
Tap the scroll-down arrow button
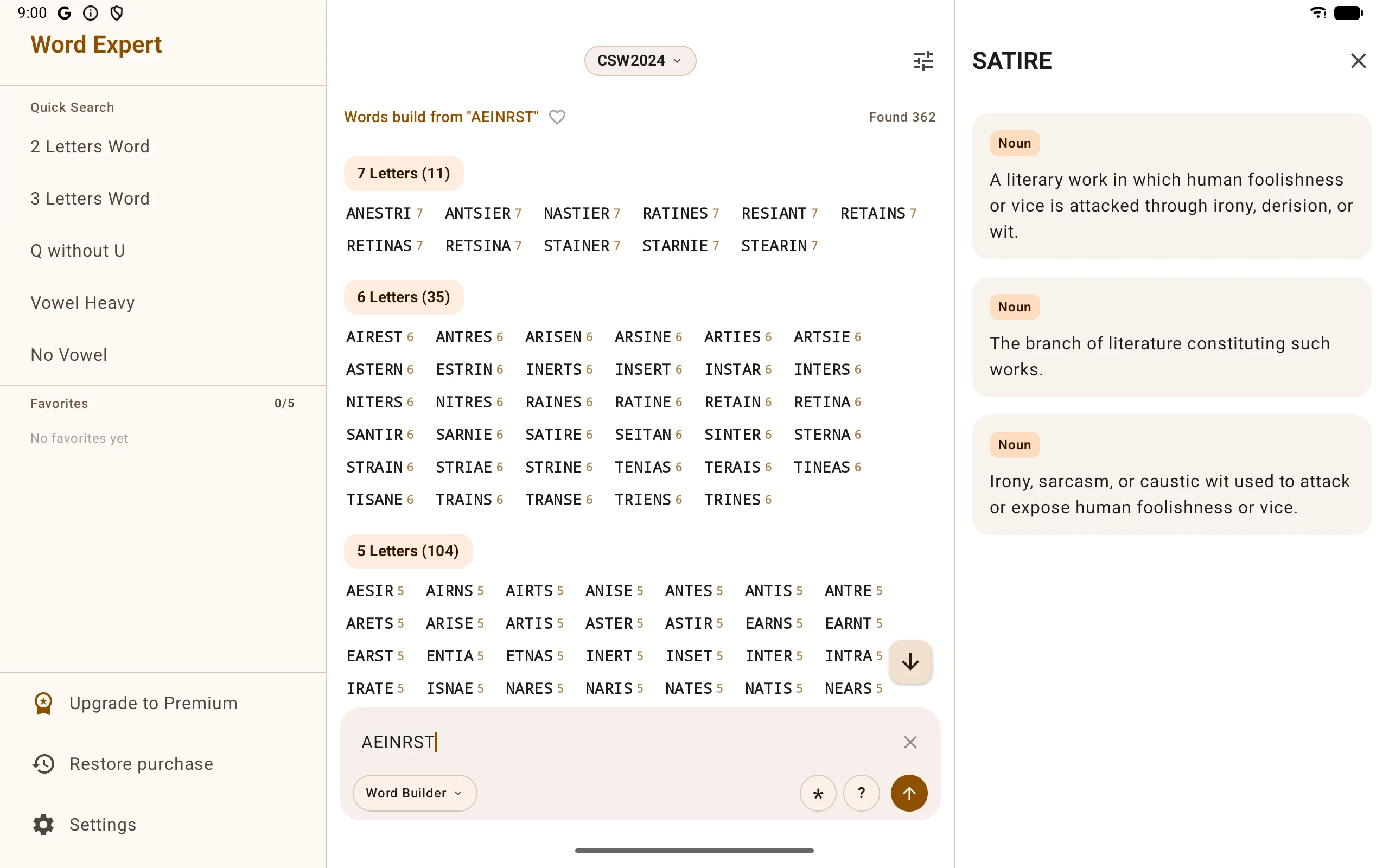tap(910, 662)
